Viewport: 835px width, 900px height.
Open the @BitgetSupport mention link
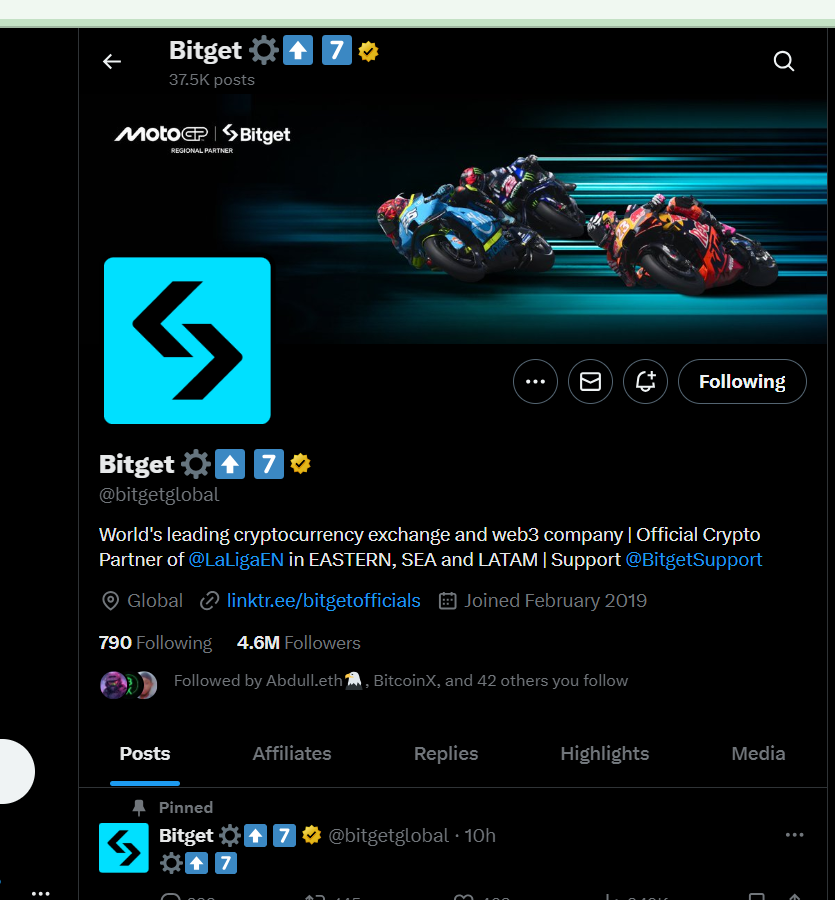[693, 560]
